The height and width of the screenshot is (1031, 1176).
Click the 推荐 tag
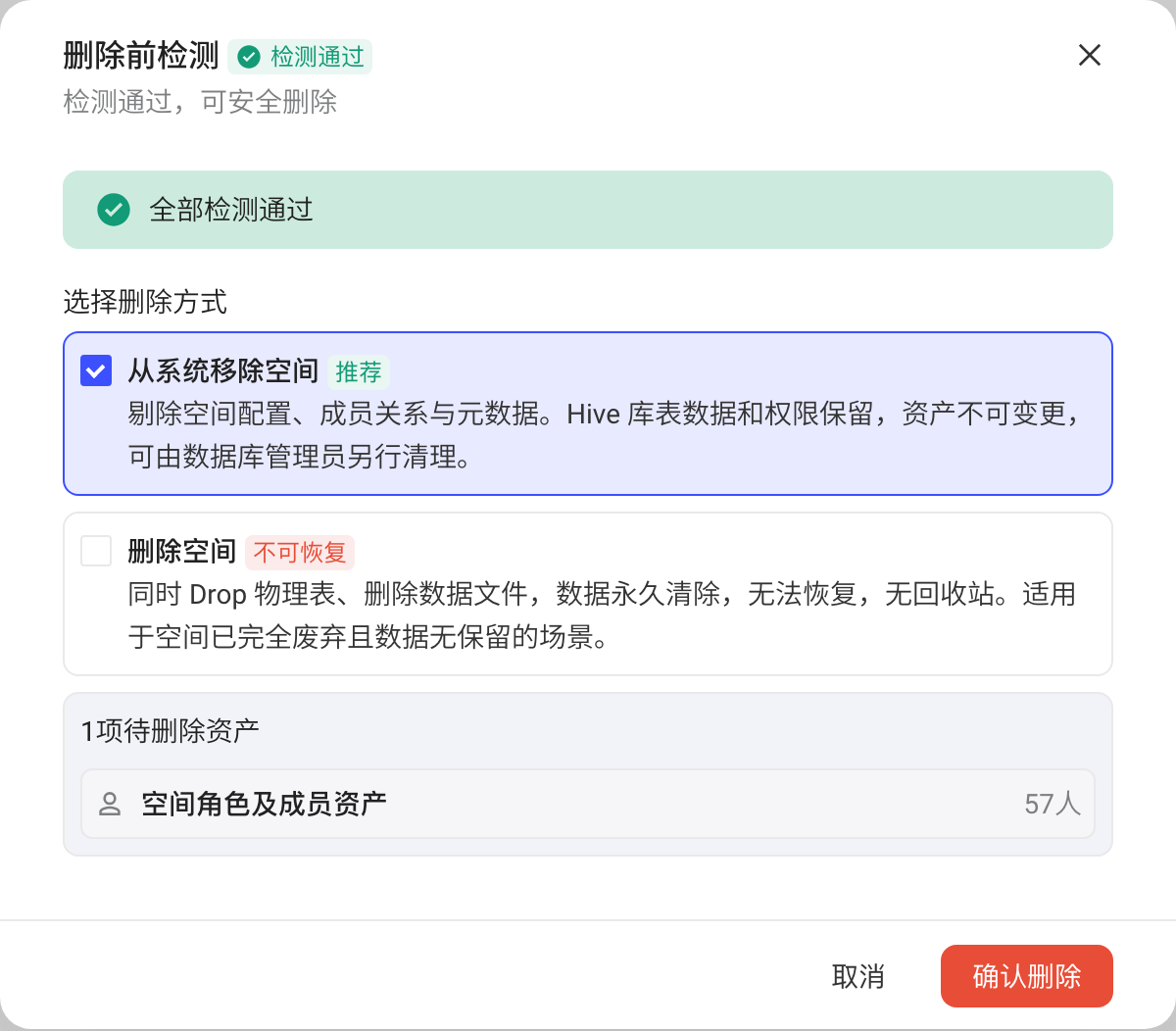(359, 372)
